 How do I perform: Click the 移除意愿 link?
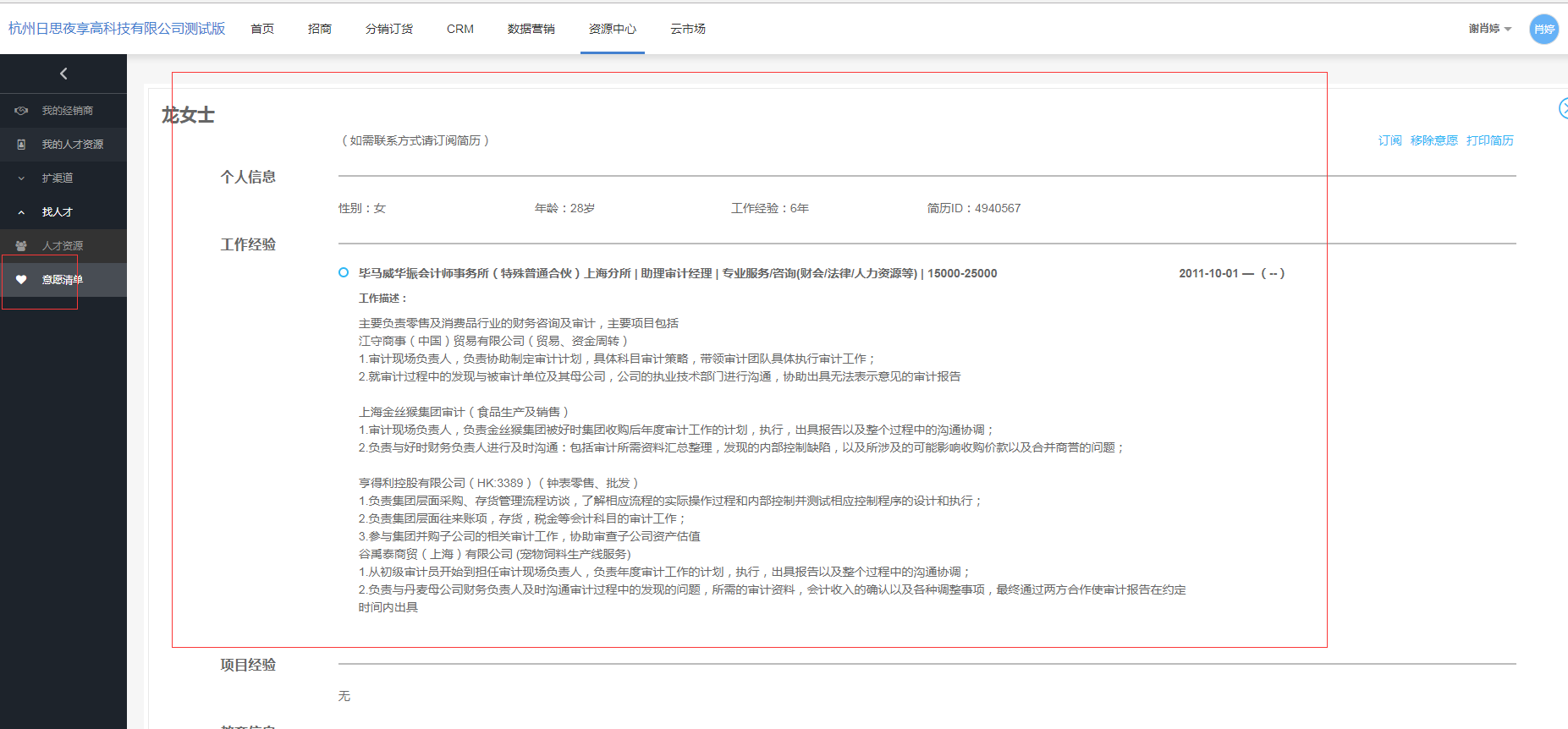[x=1433, y=140]
